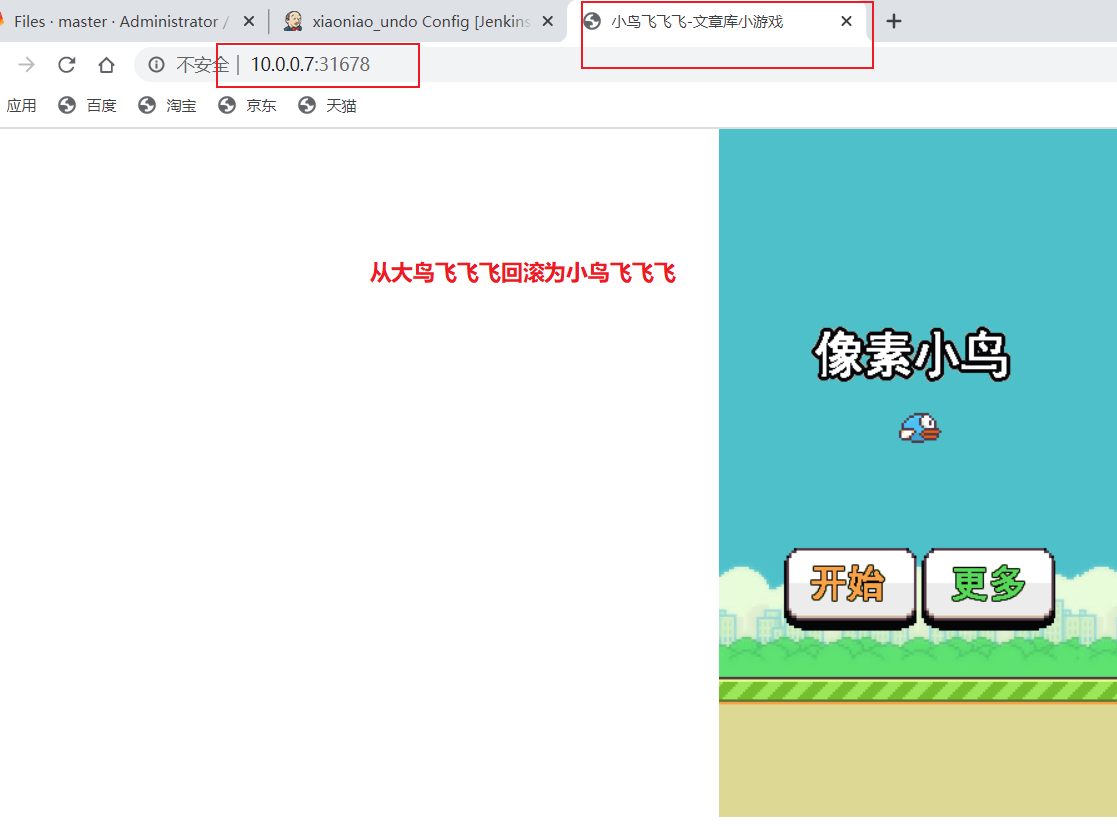Screen dimensions: 1117x826
Task: Open site info for the 不安全 warning
Action: 156,65
